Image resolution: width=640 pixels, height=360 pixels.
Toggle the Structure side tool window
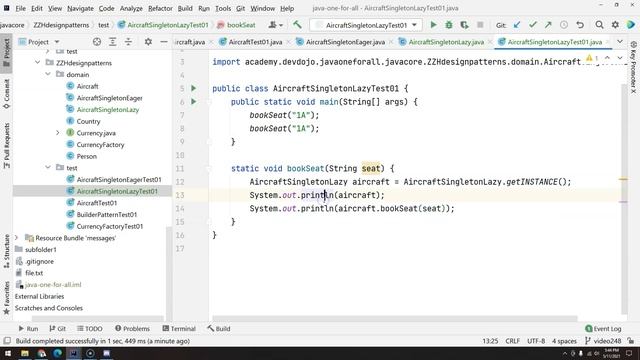(7, 251)
